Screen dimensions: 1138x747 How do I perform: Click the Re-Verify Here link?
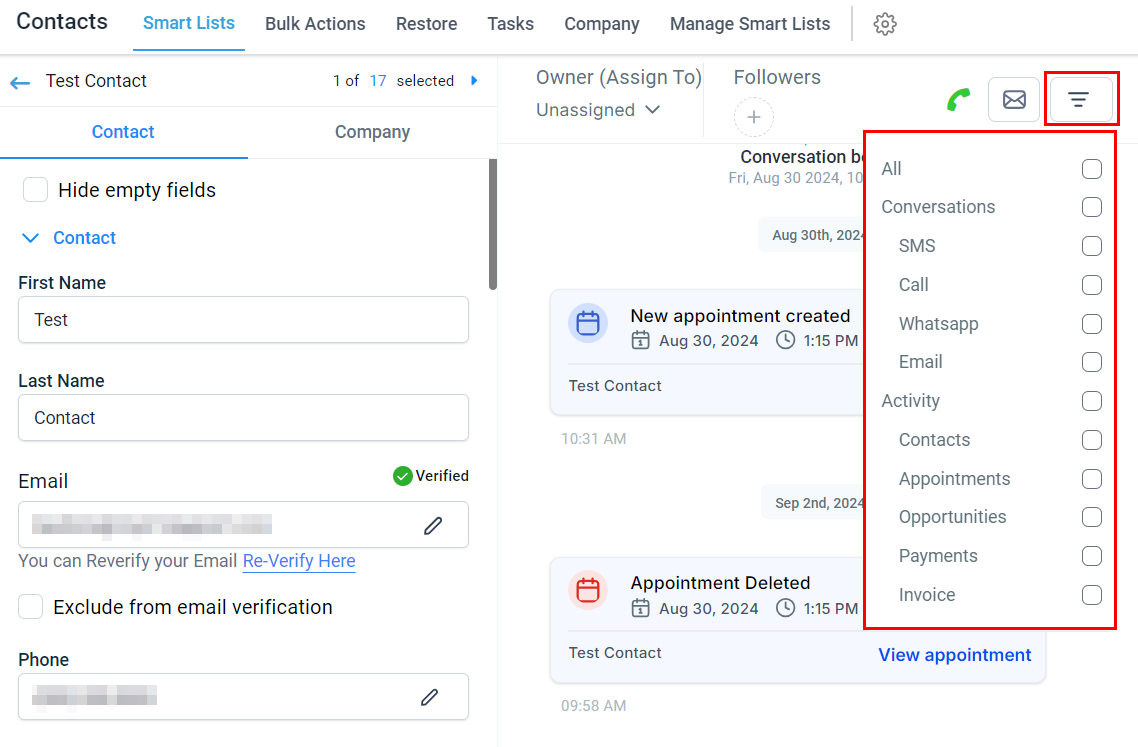(299, 561)
